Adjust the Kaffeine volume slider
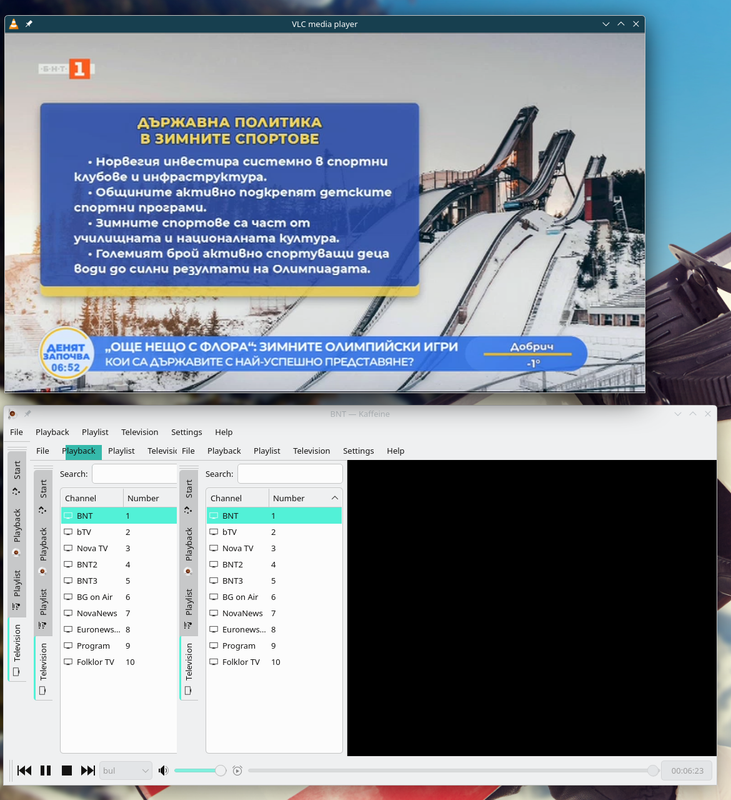 (200, 770)
